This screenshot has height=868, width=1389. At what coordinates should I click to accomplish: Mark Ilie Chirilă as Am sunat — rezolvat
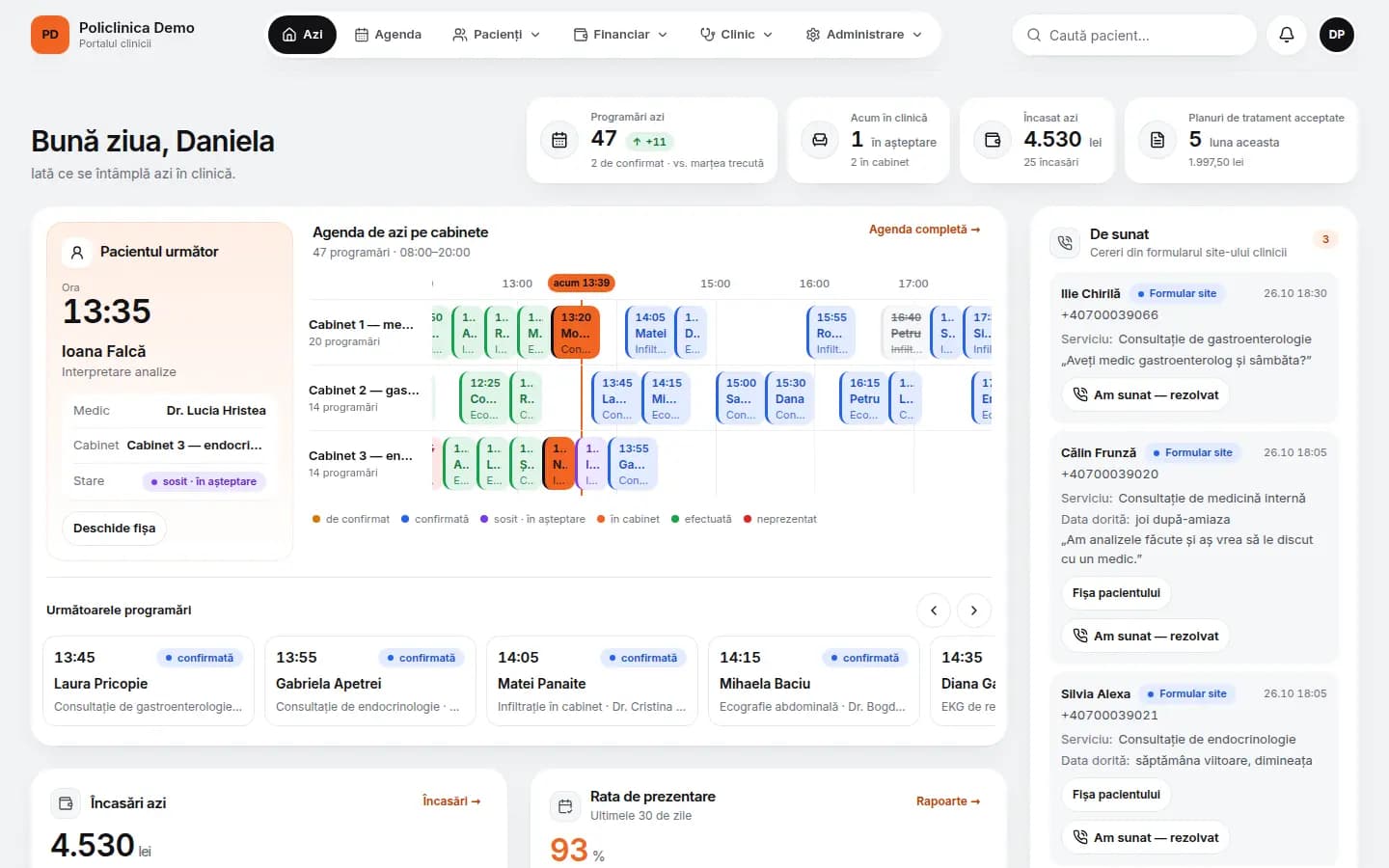(x=1146, y=395)
